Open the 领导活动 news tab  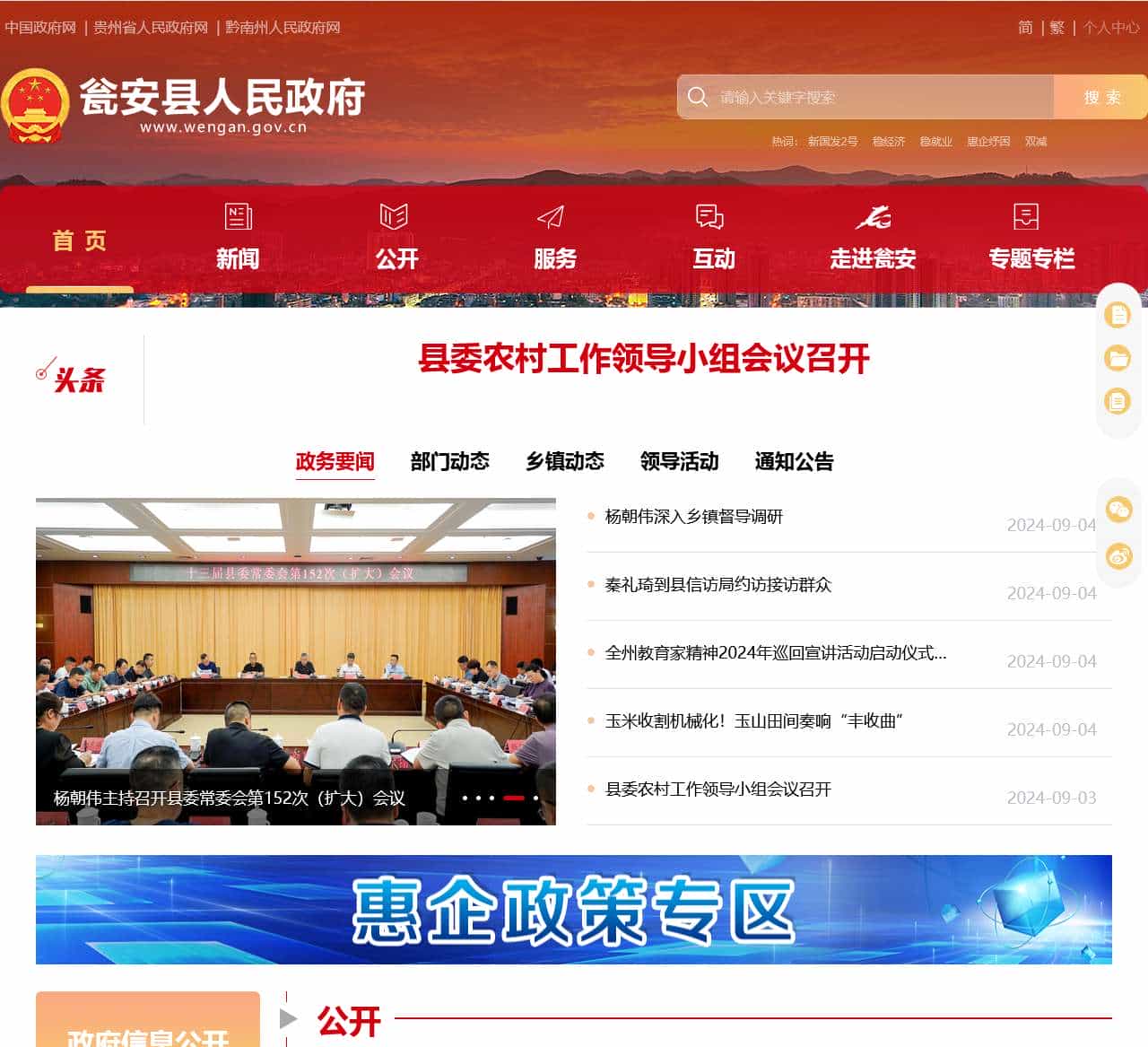pyautogui.click(x=679, y=462)
